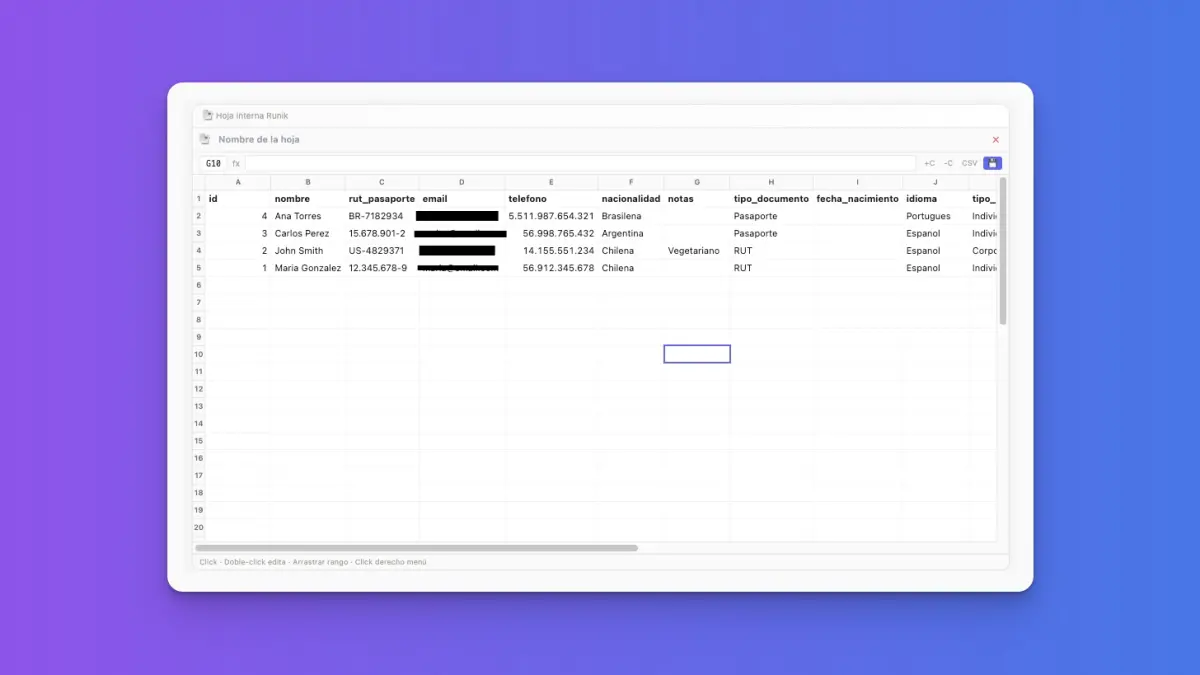This screenshot has height=675, width=1200.
Task: Add a column with +C
Action: tap(929, 163)
